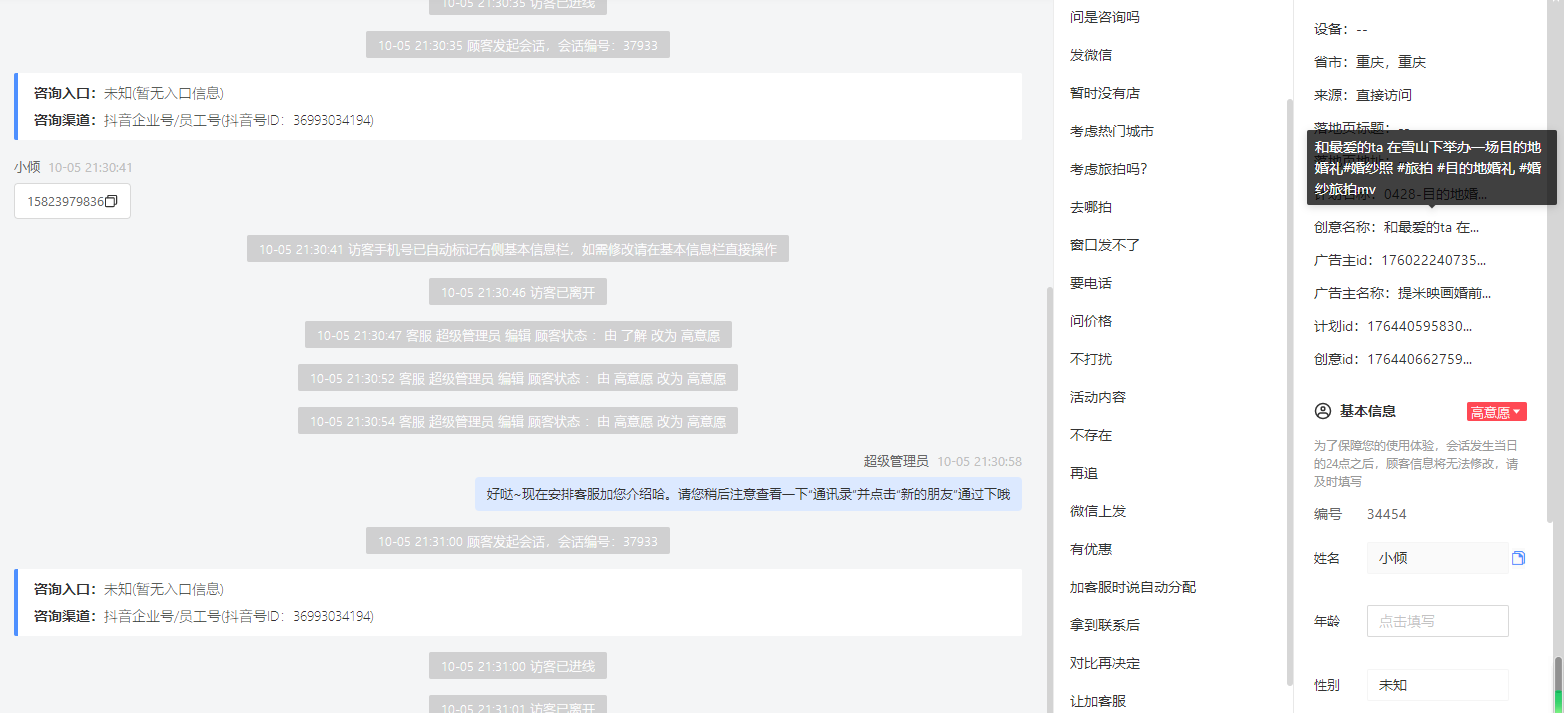Image resolution: width=1564 pixels, height=713 pixels.
Task: Open the 高意愿 customer status dropdown
Action: click(x=1496, y=412)
